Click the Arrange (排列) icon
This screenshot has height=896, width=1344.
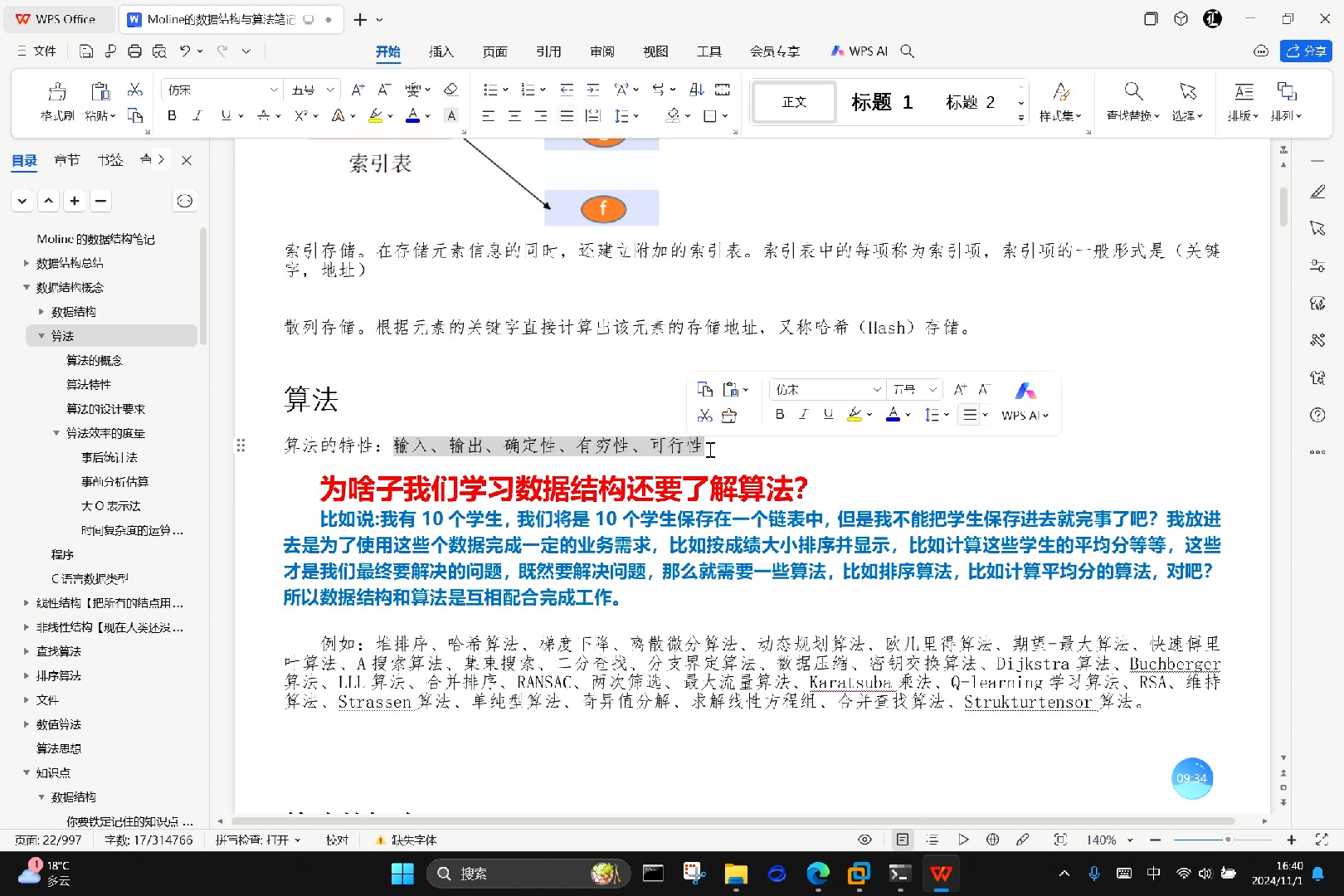(x=1287, y=91)
